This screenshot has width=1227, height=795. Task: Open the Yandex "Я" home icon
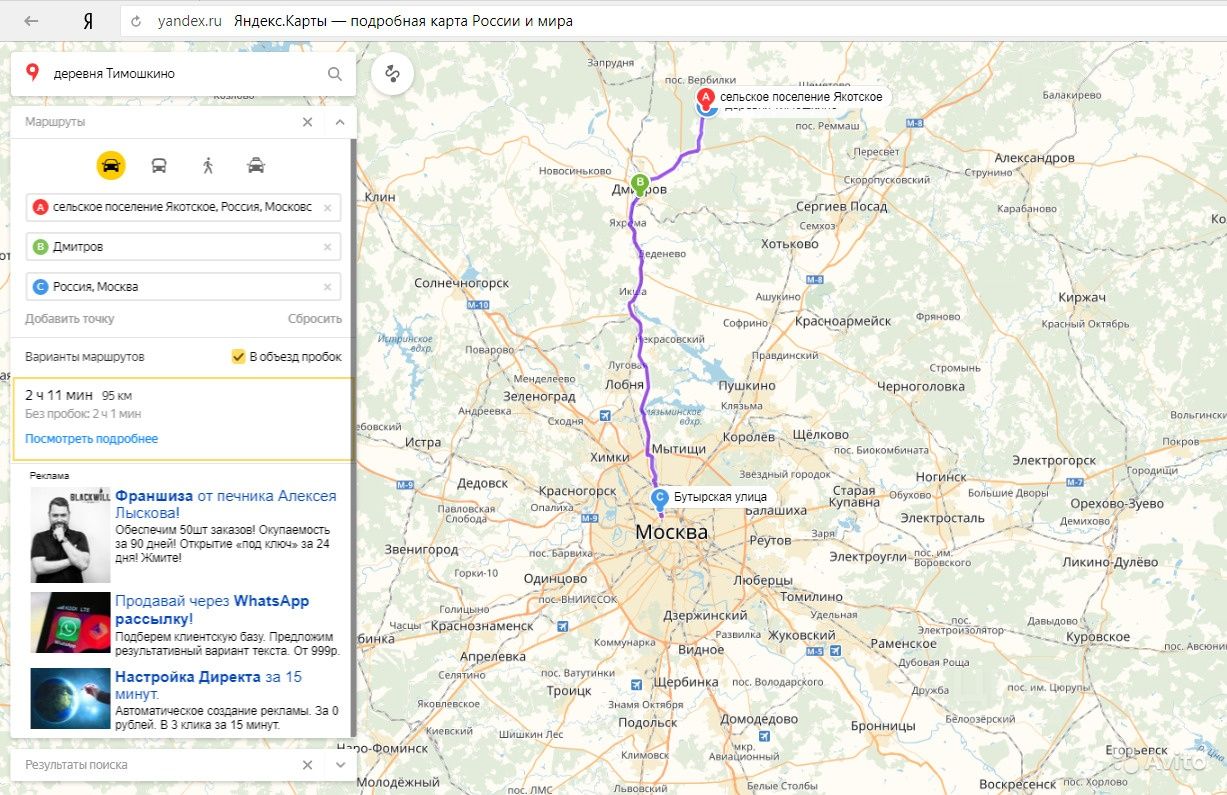[x=88, y=21]
